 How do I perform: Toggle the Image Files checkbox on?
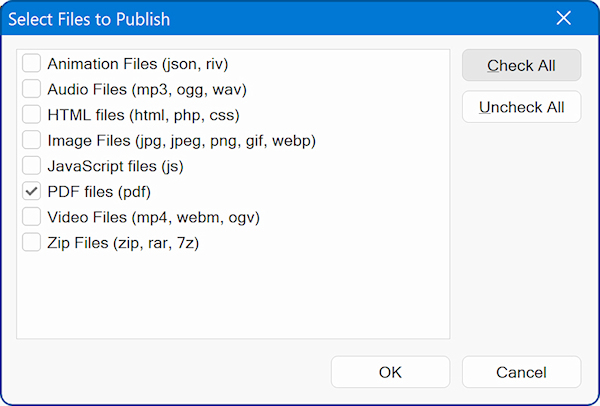click(x=32, y=140)
